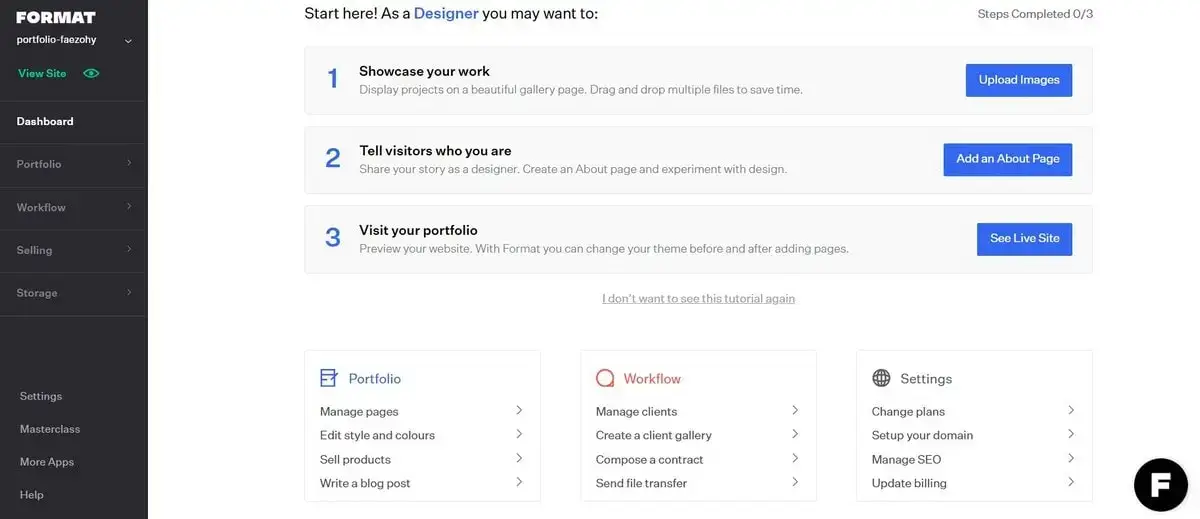The width and height of the screenshot is (1200, 519).
Task: Open the round Format chat bubble icon
Action: pos(1160,485)
